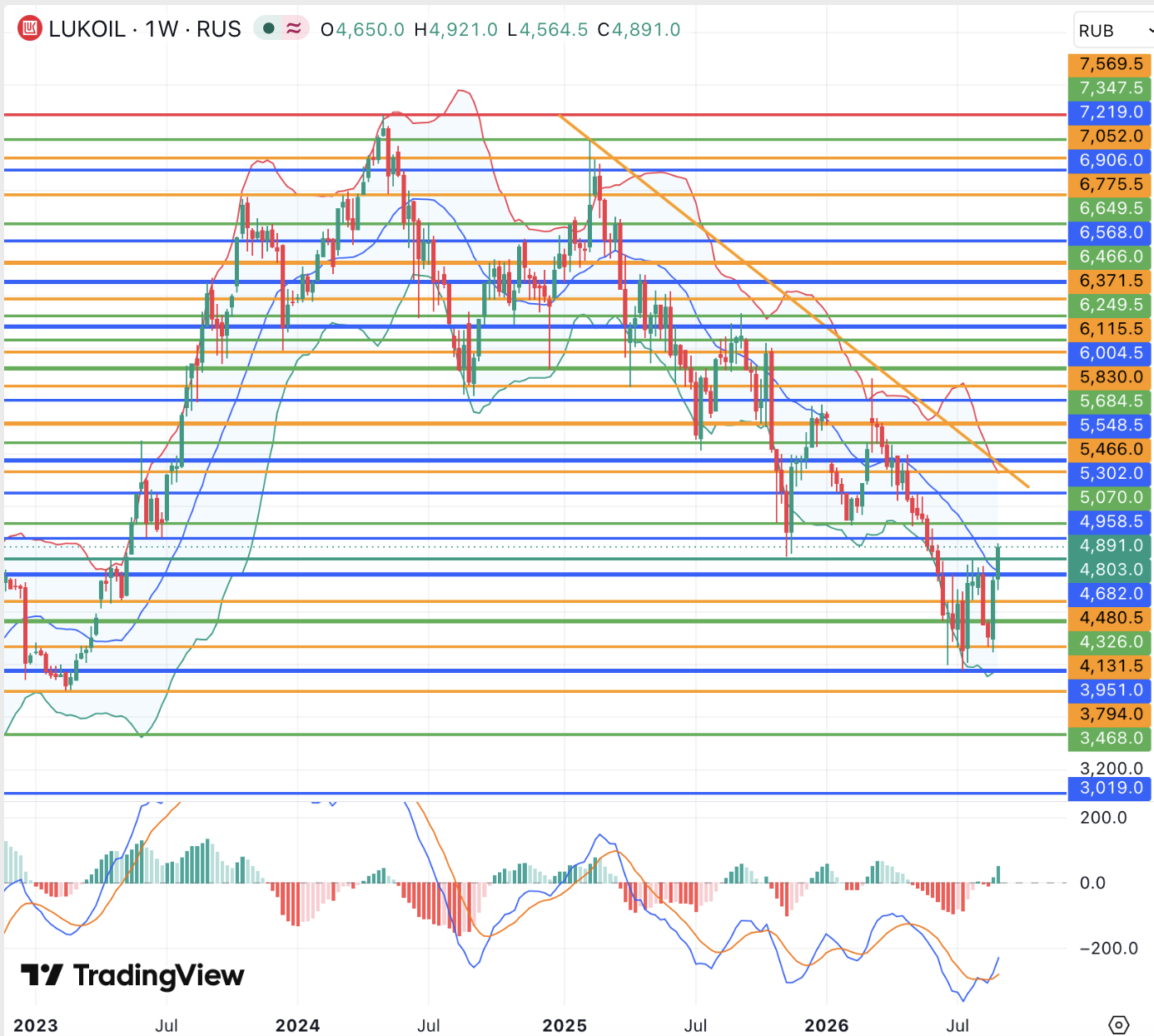Click the LUKOIL · 1W · RUS symbol title
1154x1036 pixels.
[145, 29]
